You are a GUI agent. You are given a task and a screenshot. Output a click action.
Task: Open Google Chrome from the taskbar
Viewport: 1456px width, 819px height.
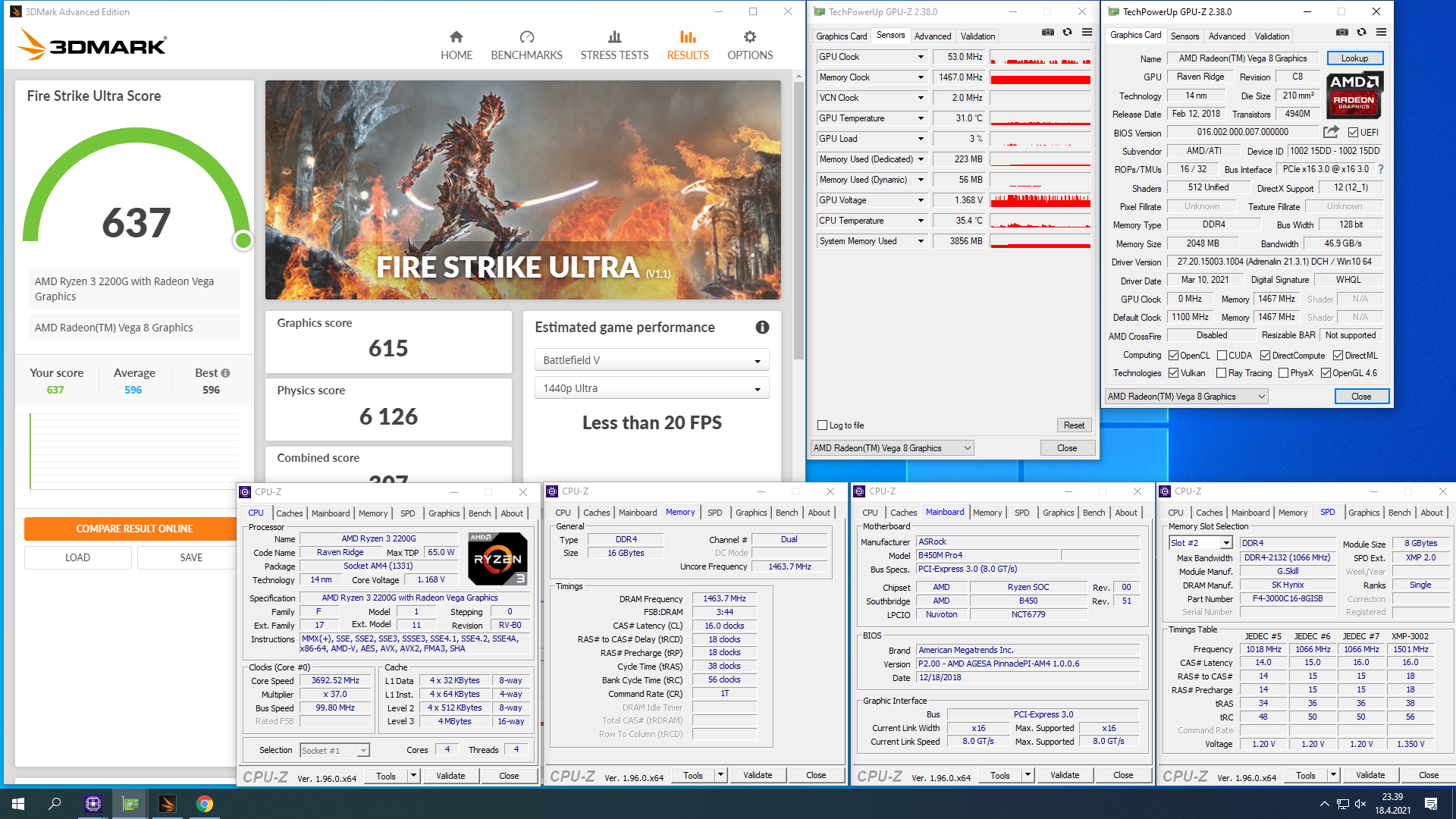(205, 804)
